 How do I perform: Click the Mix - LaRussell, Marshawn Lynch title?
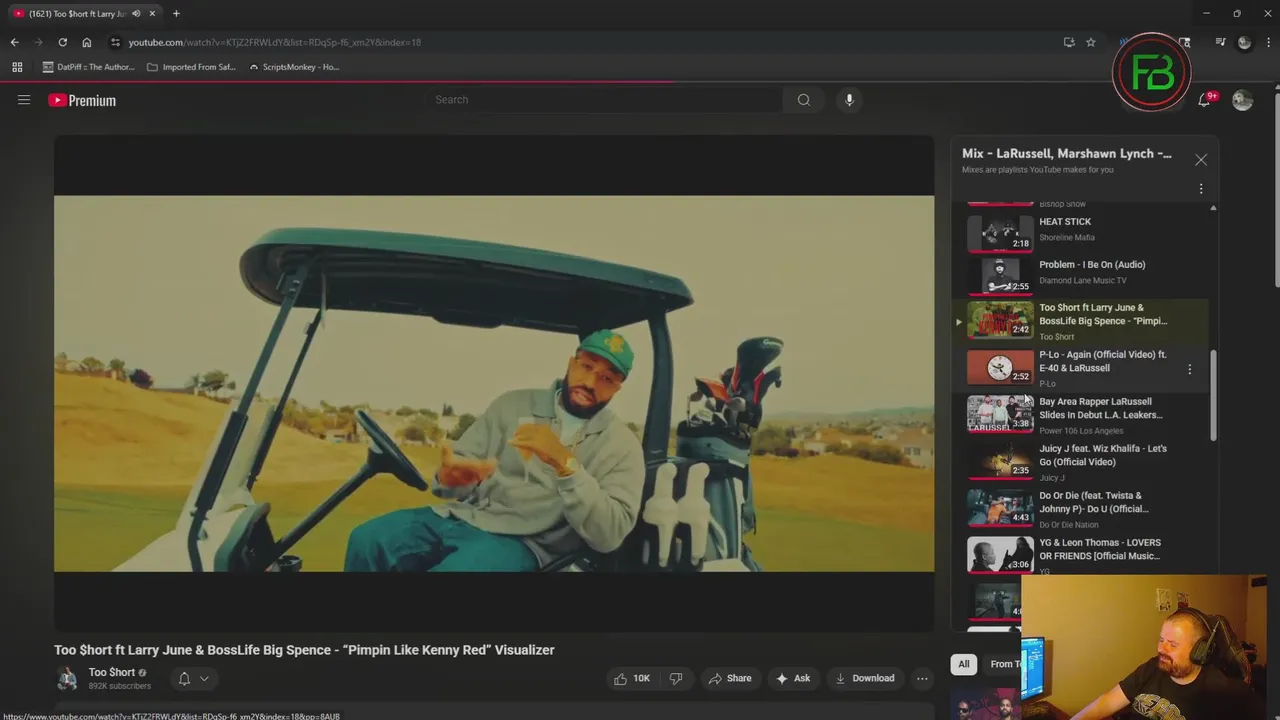[x=1067, y=153]
